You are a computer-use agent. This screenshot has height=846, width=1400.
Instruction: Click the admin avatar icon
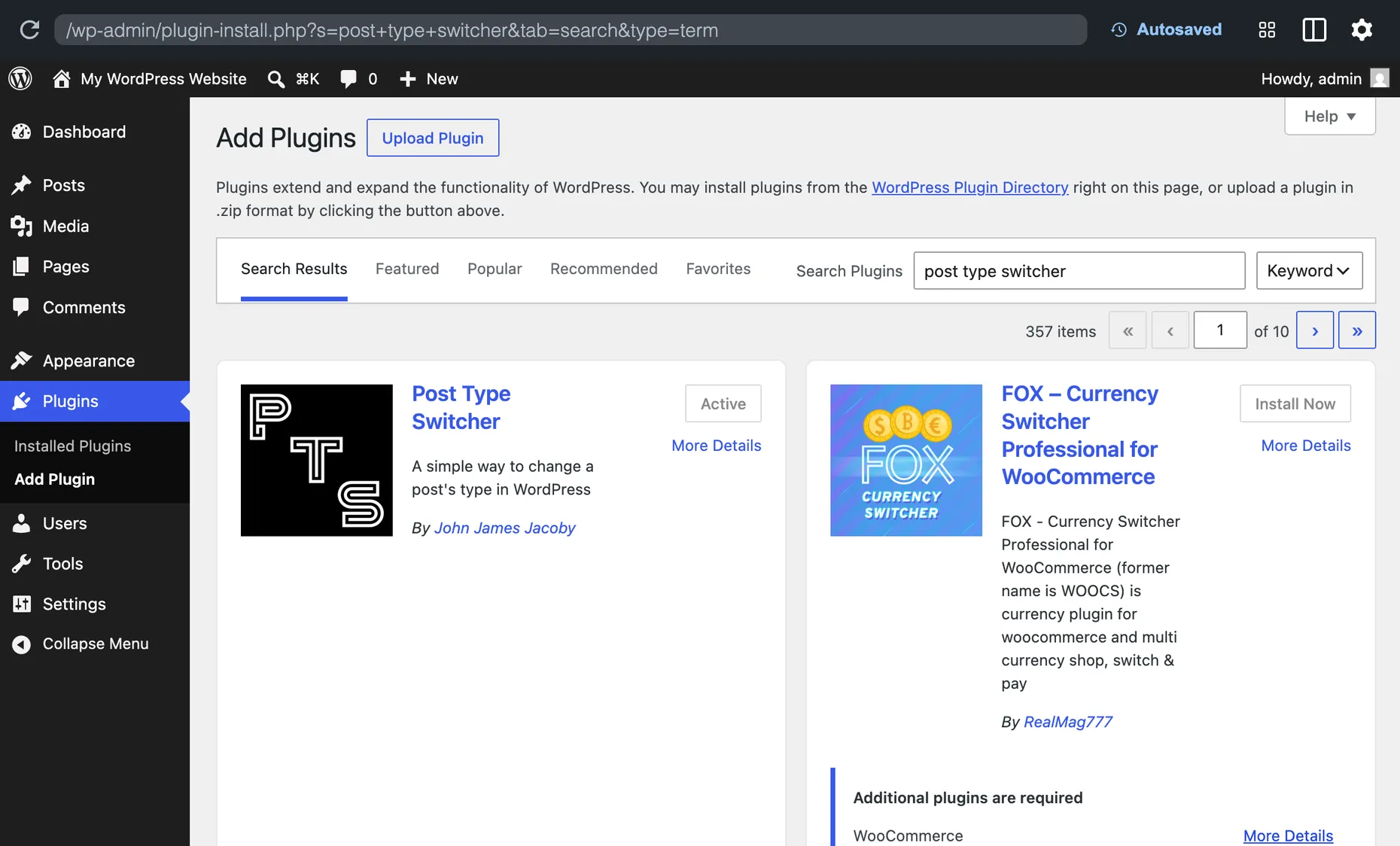(1379, 78)
